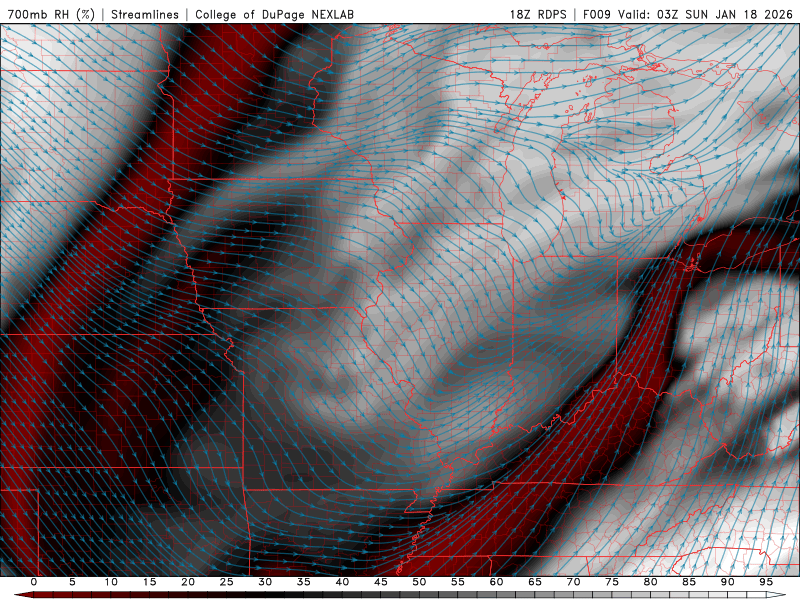Click the '85' colorbar label
The image size is (800, 600).
689,582
